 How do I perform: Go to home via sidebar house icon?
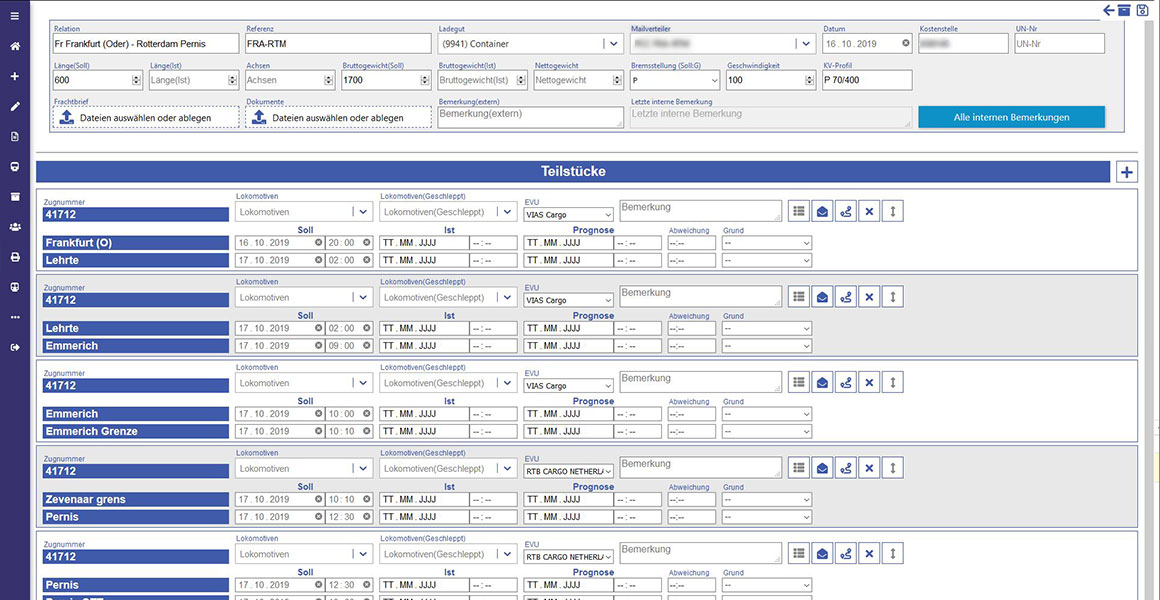click(x=15, y=46)
